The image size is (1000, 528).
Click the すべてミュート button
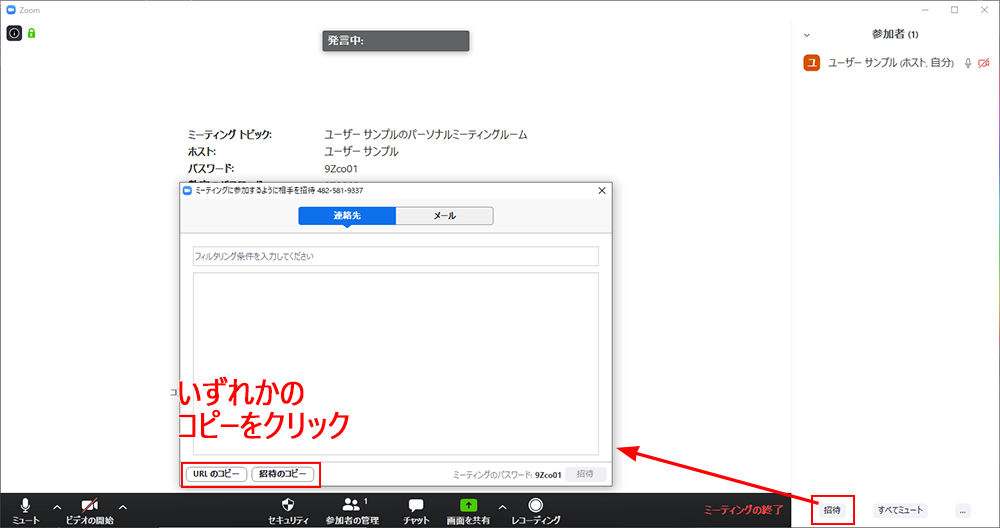900,510
